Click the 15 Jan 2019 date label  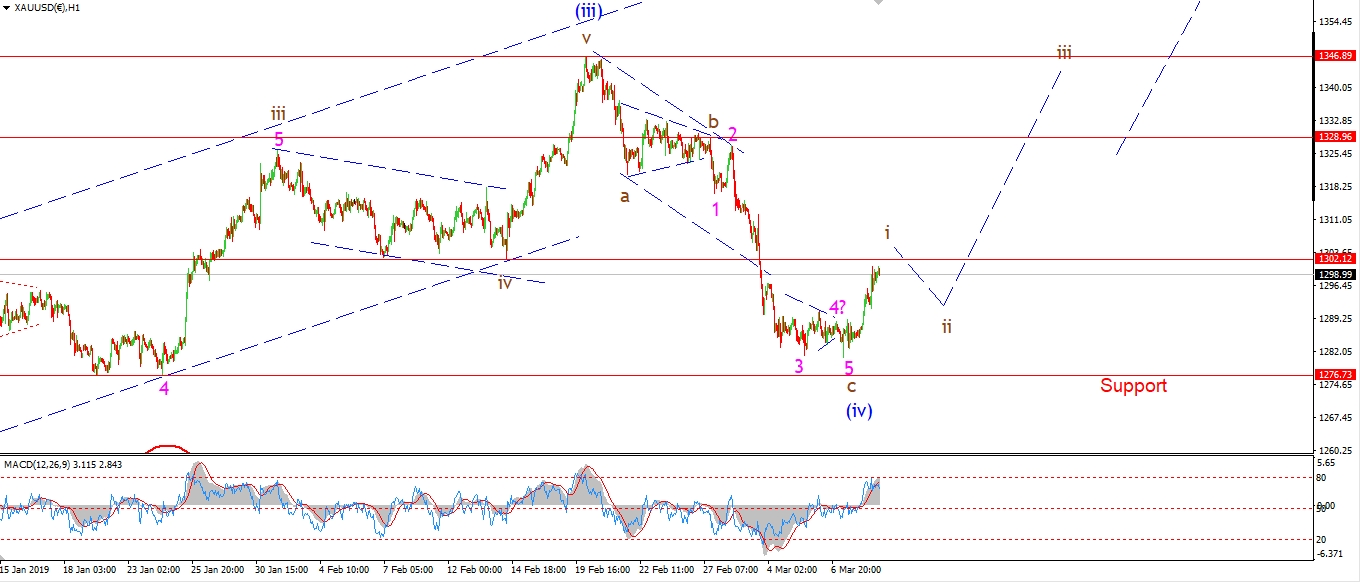31,570
